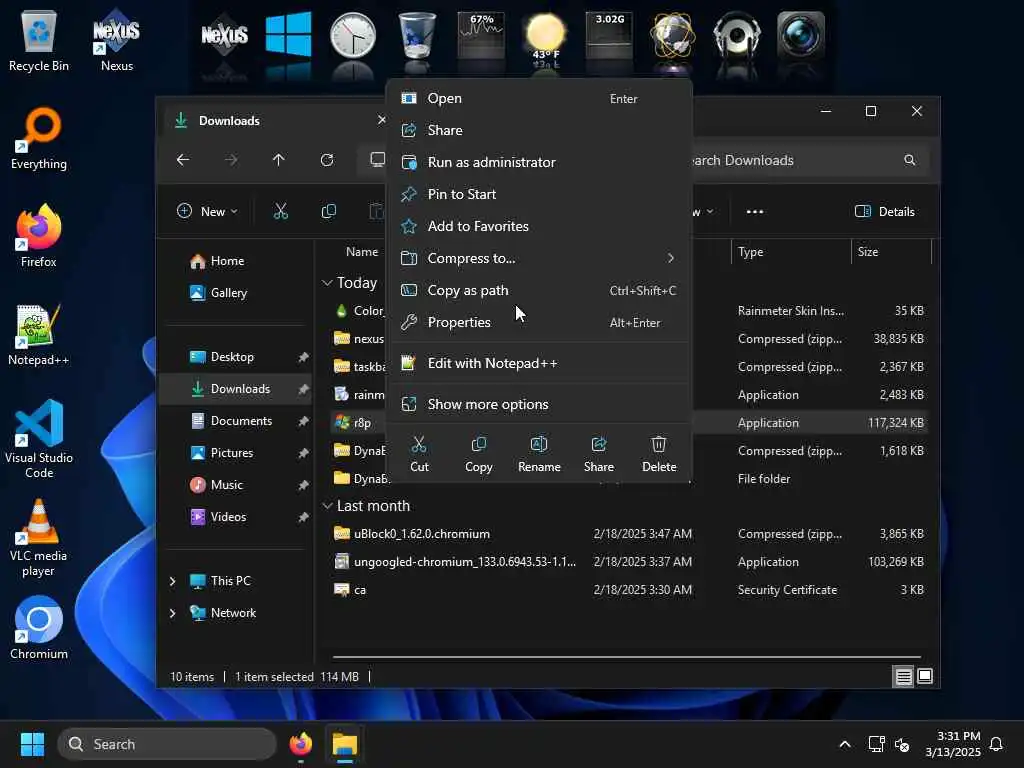Viewport: 1024px width, 768px height.
Task: Open the Nexus dock Windows logo icon
Action: click(x=289, y=34)
